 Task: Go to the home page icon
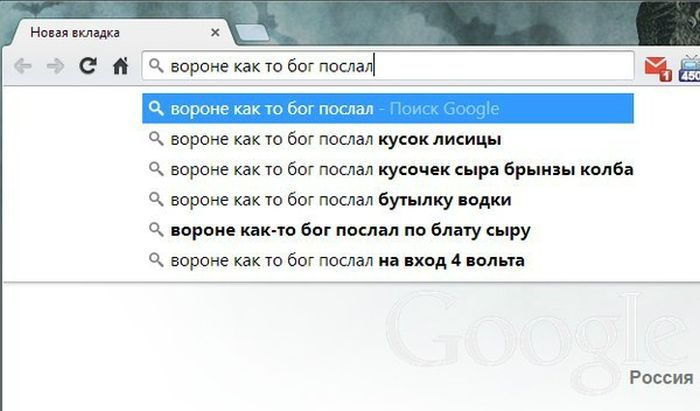point(120,66)
